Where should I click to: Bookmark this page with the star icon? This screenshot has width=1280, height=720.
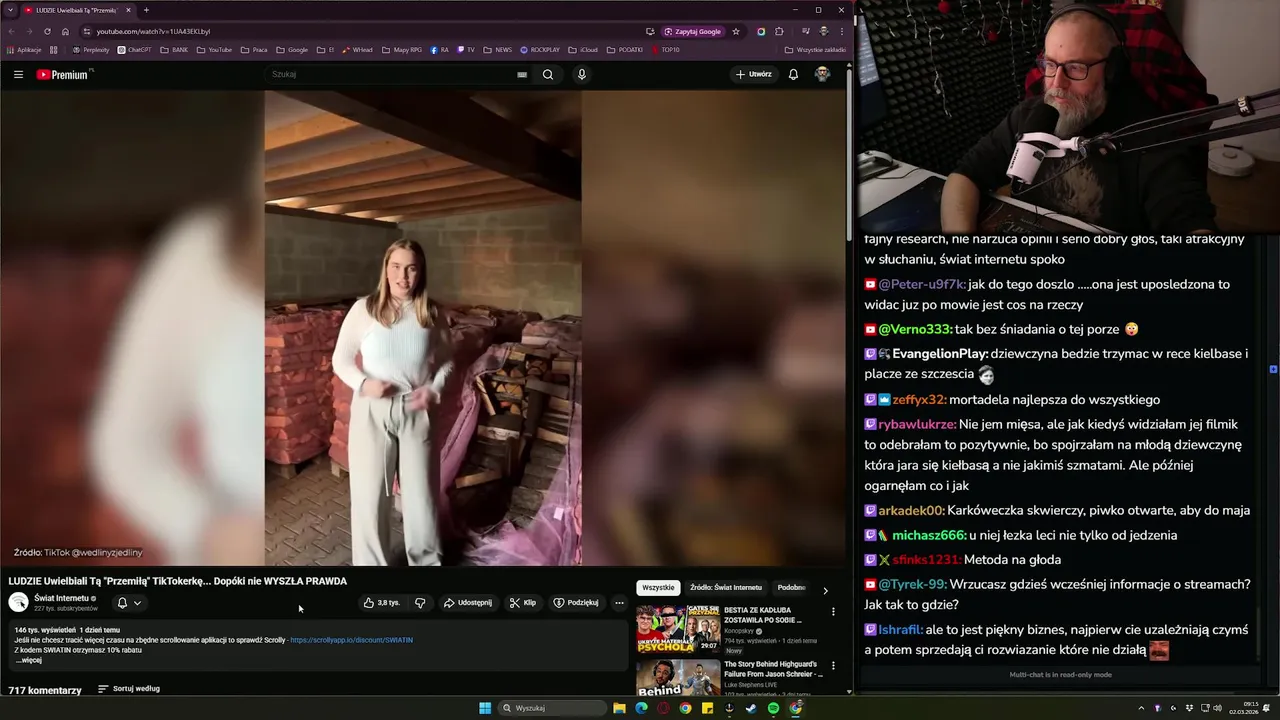736,31
